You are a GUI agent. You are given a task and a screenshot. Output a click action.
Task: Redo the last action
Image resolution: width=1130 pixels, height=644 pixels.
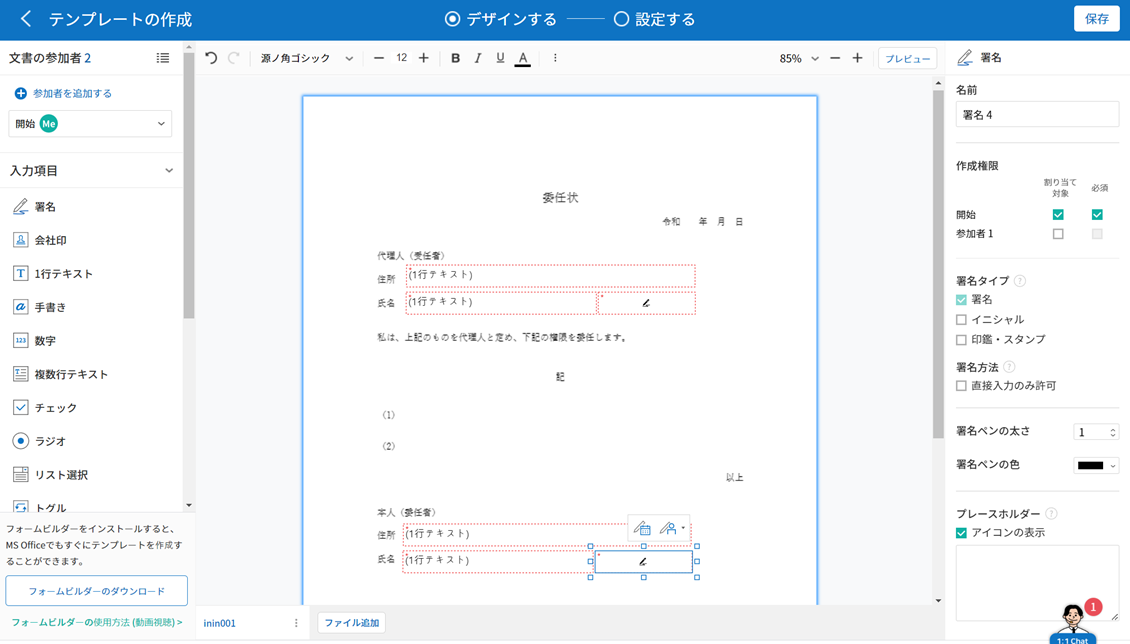[233, 58]
